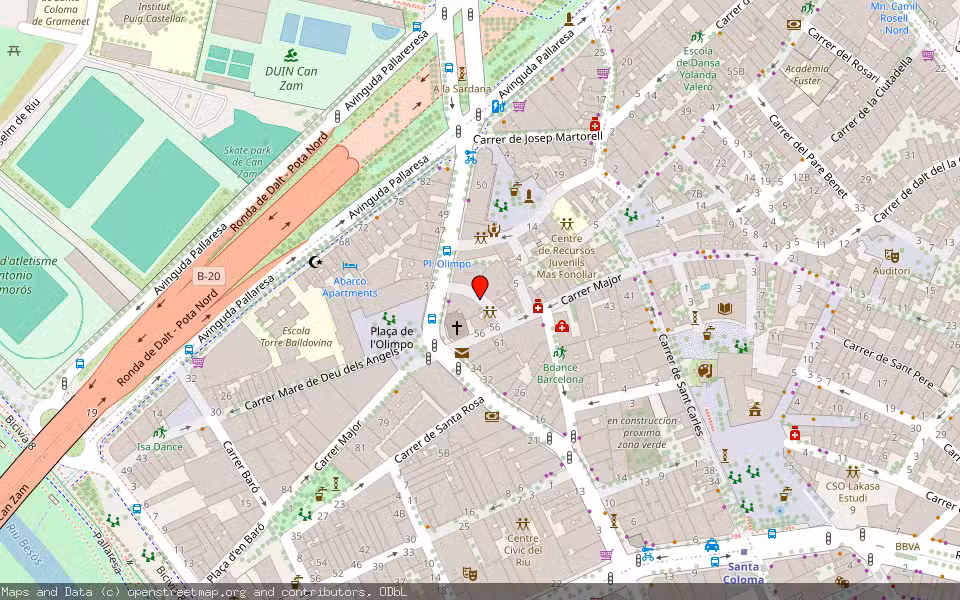The width and height of the screenshot is (960, 600).
Task: Select the Pl. Olimpo bus stop icon
Action: (x=447, y=250)
